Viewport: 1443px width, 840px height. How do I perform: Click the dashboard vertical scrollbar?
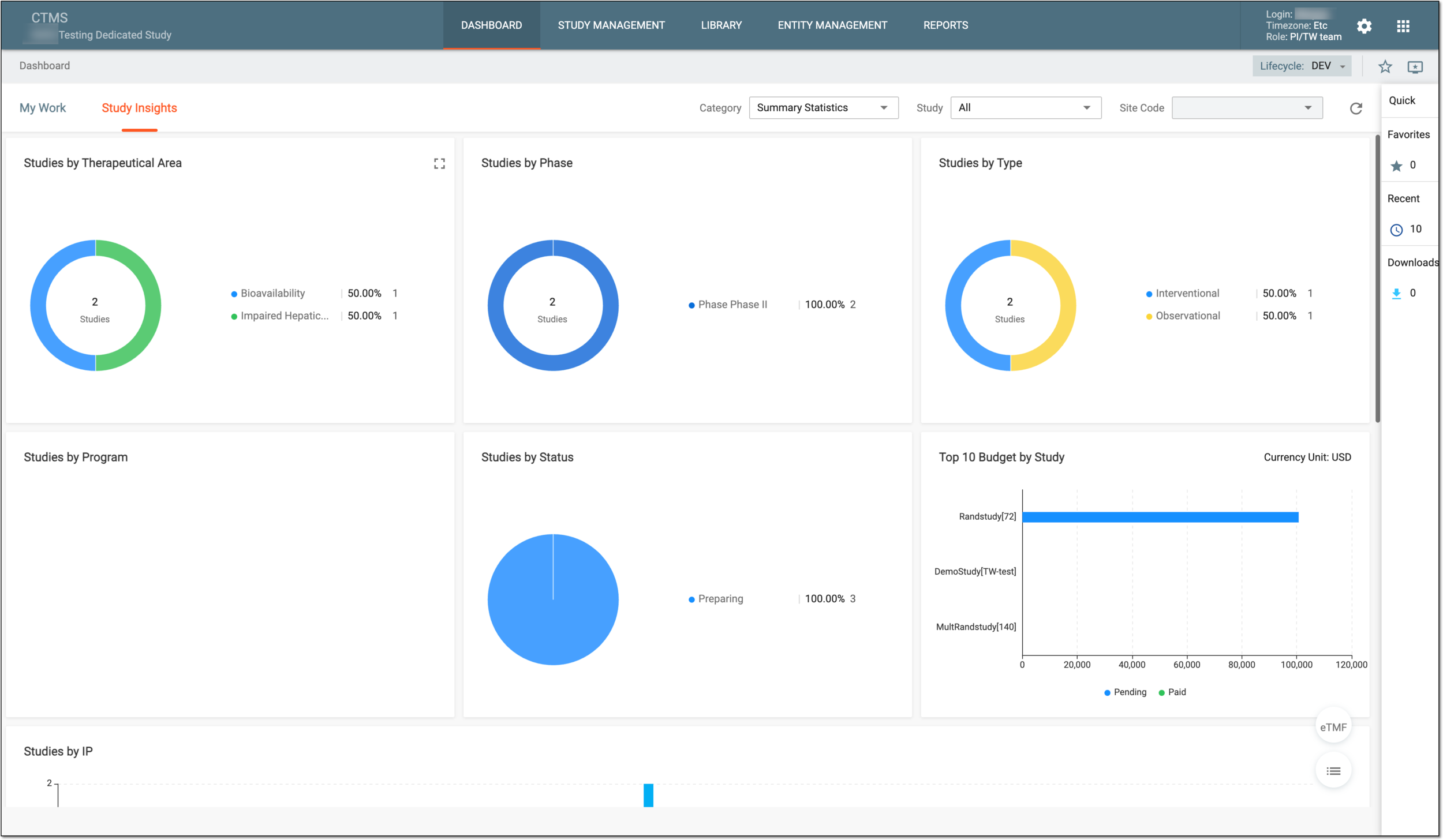[1377, 278]
